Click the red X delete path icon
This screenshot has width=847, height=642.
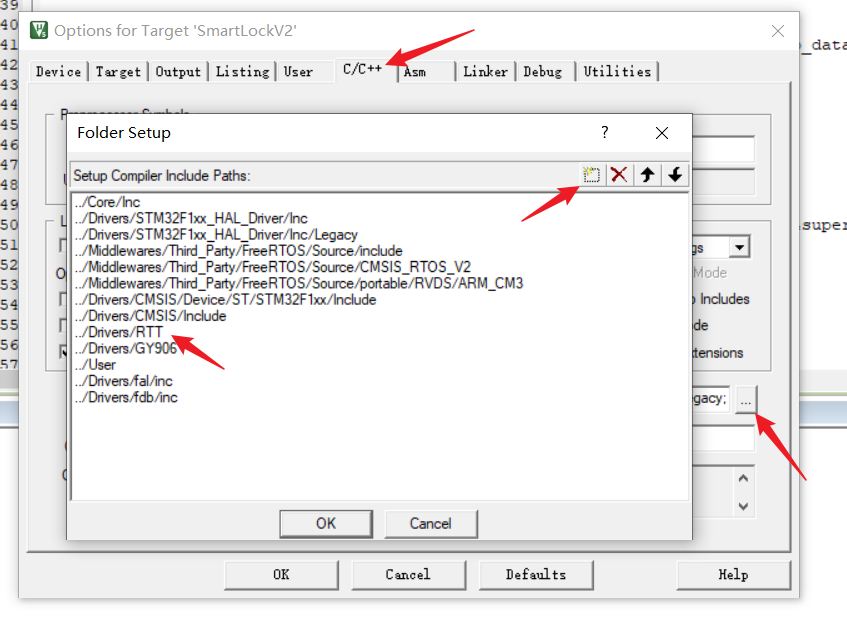pyautogui.click(x=618, y=174)
